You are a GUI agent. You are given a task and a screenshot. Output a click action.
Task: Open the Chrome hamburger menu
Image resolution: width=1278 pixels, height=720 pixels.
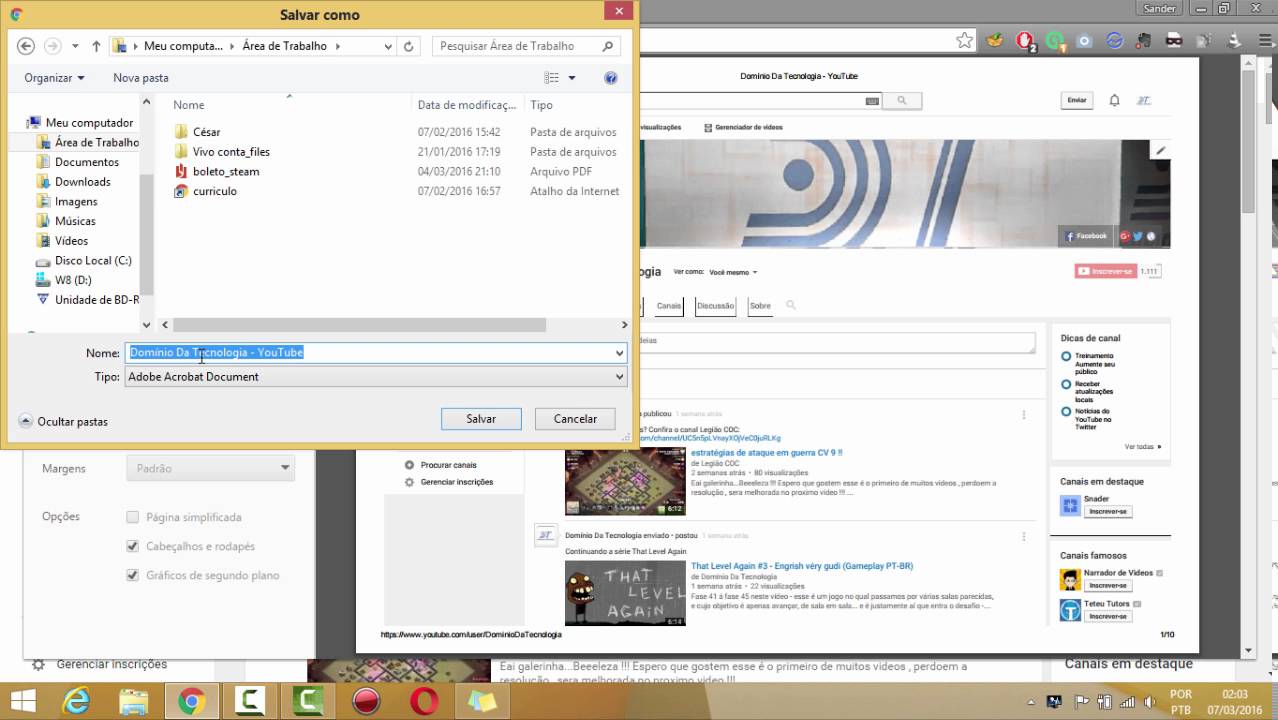click(x=1263, y=41)
